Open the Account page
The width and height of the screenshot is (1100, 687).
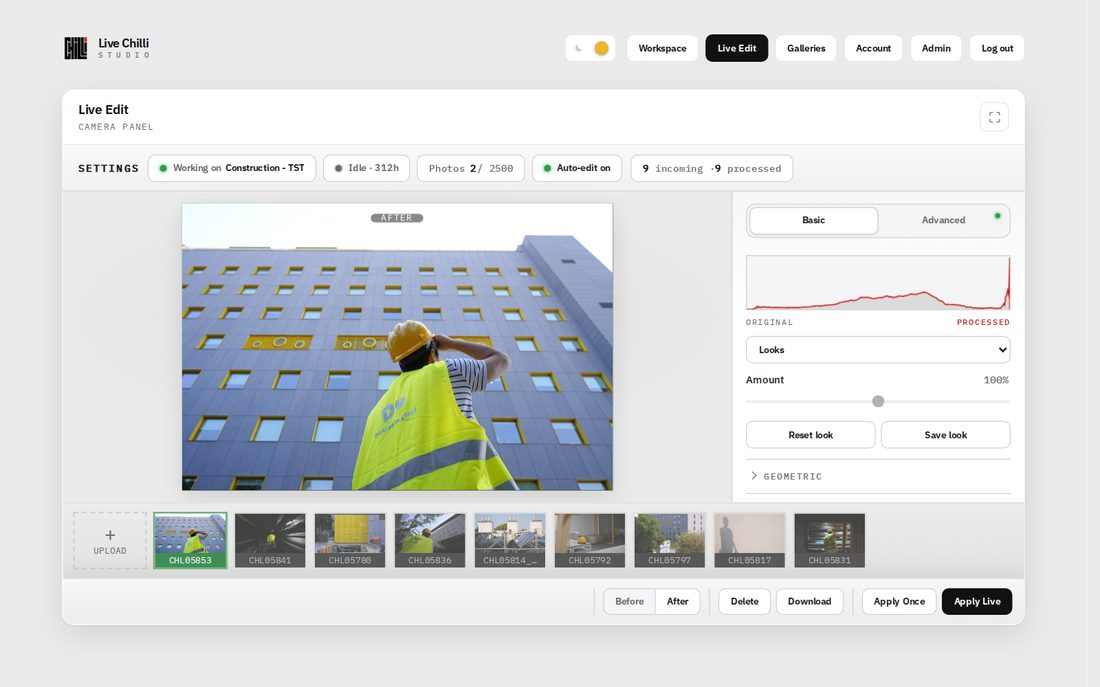[873, 48]
